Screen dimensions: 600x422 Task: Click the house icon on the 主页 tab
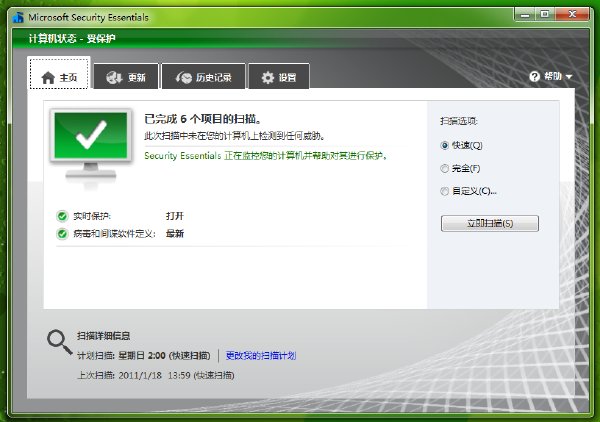click(48, 78)
